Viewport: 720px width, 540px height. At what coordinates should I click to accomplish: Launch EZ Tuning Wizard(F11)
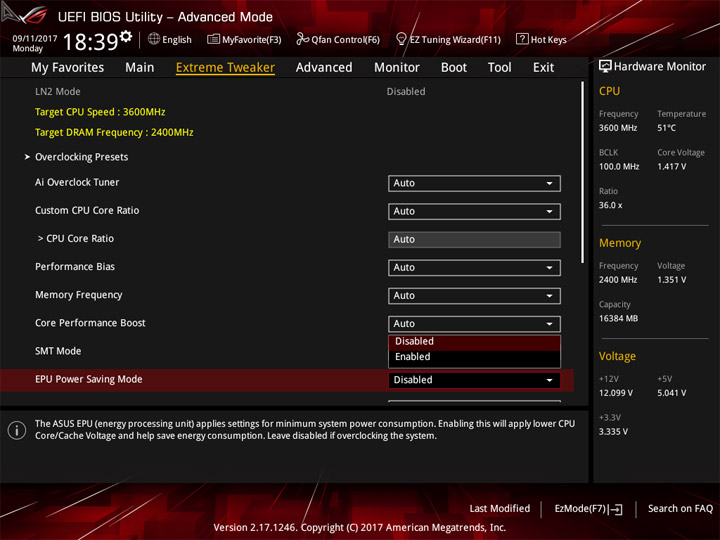point(448,39)
